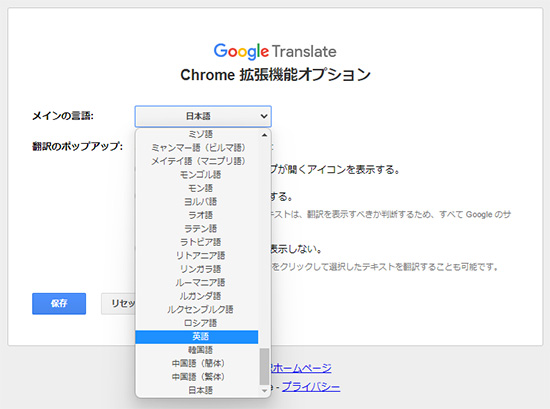Pick 日本語 at bottom of list
Viewport: 550px width, 409px height.
coord(197,390)
